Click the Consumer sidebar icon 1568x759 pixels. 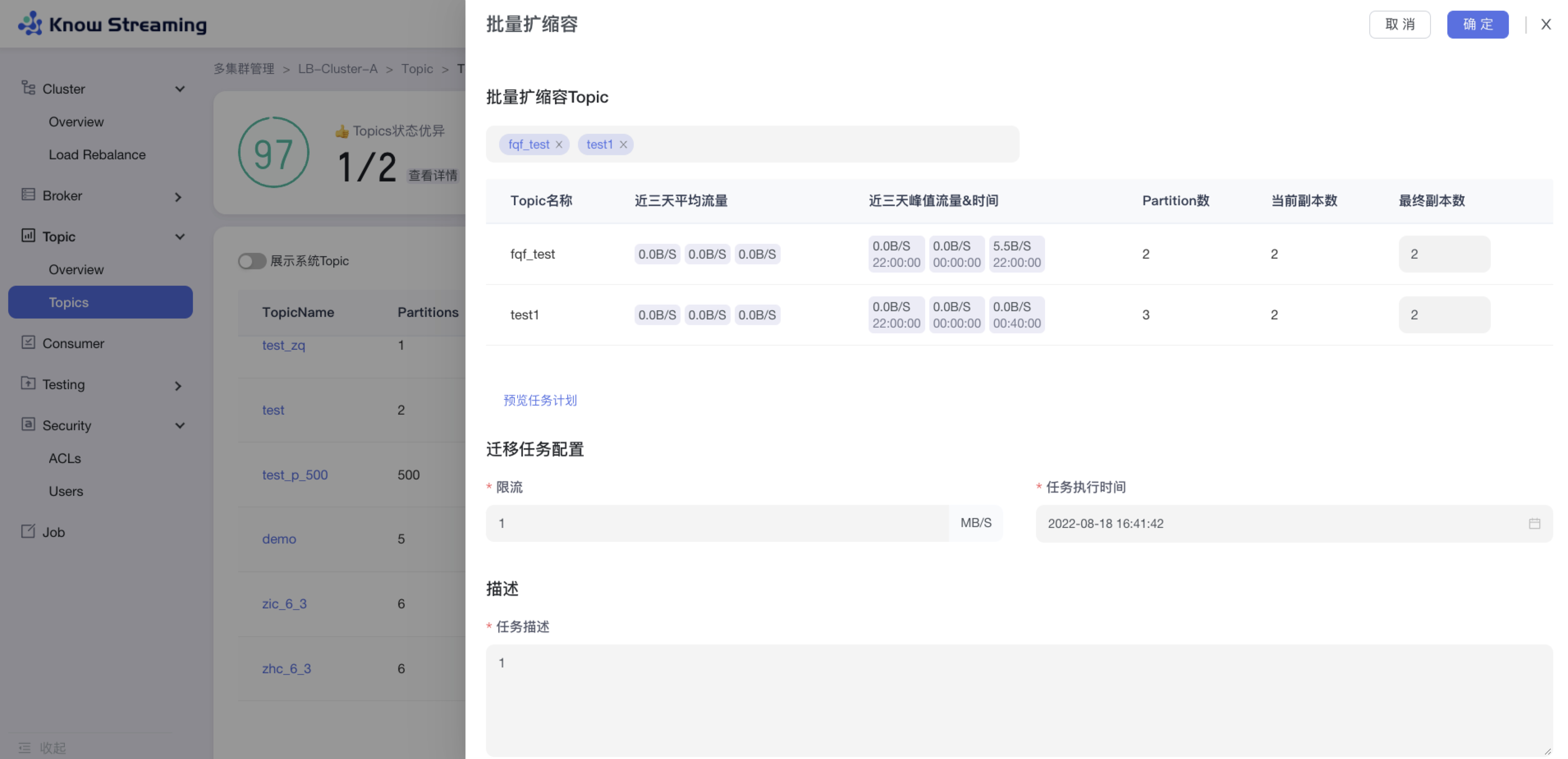(x=28, y=342)
